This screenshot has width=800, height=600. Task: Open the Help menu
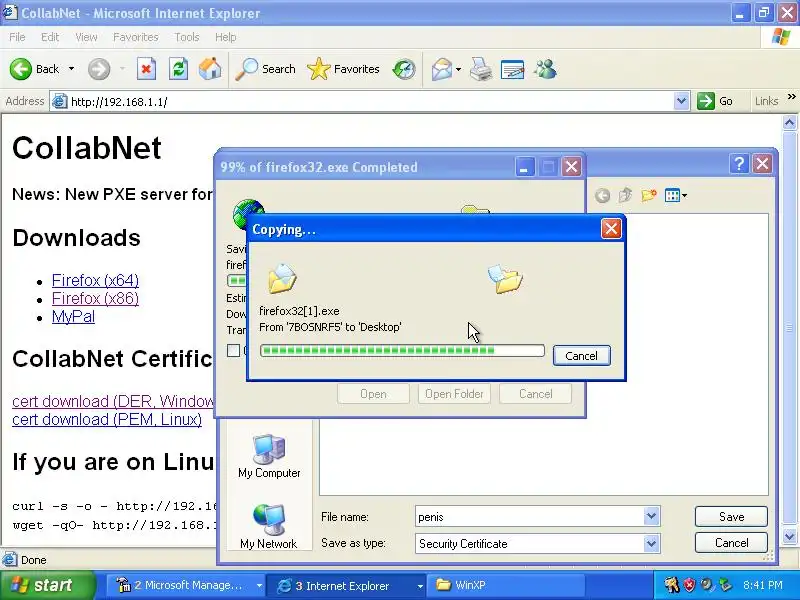click(226, 37)
